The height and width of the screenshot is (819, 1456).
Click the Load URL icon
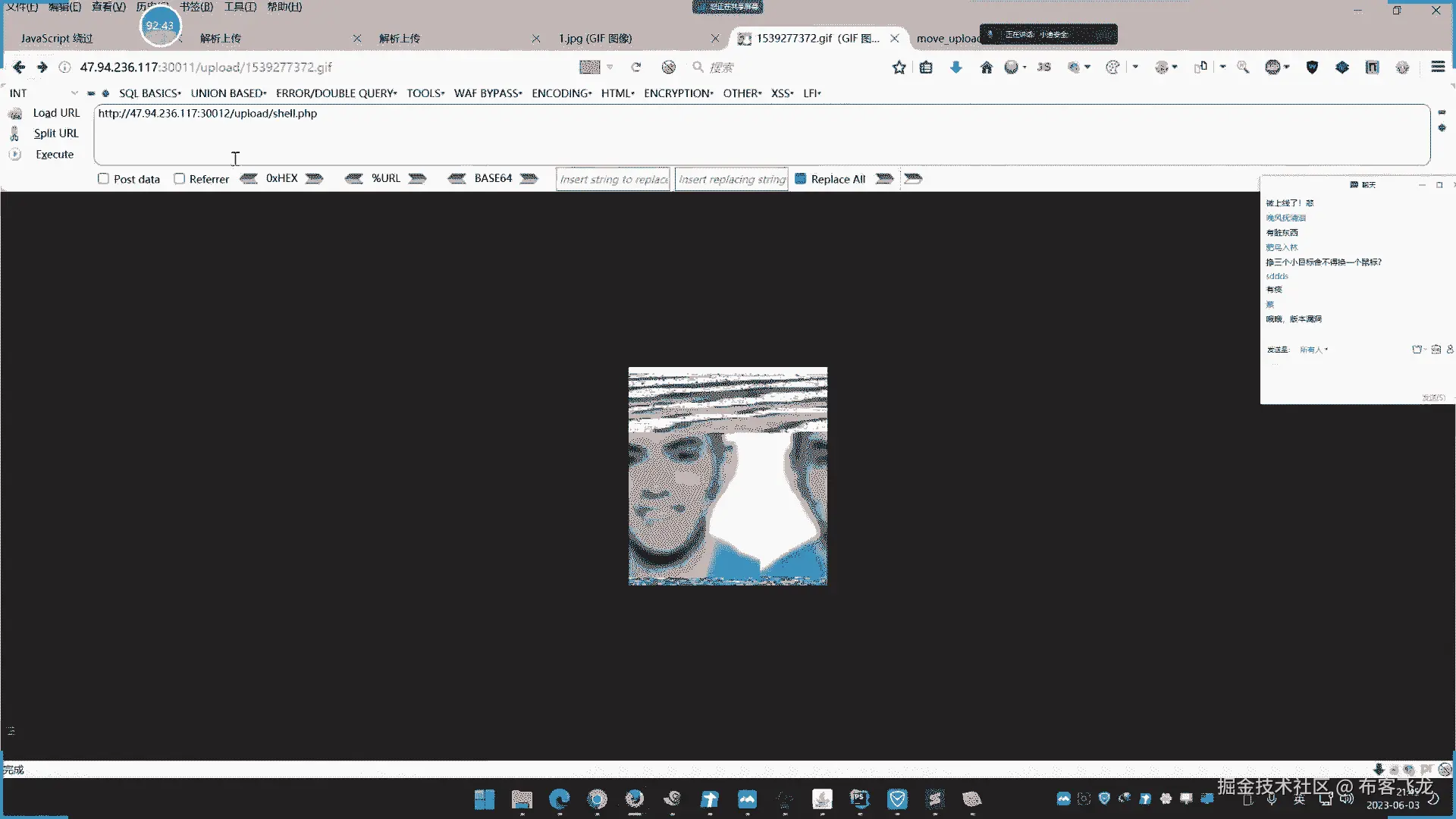point(15,114)
